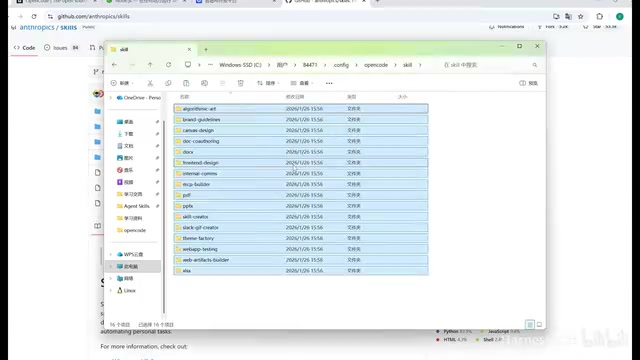This screenshot has width=640, height=360.
Task: Click the skills repository link on GitHub
Action: point(69,27)
